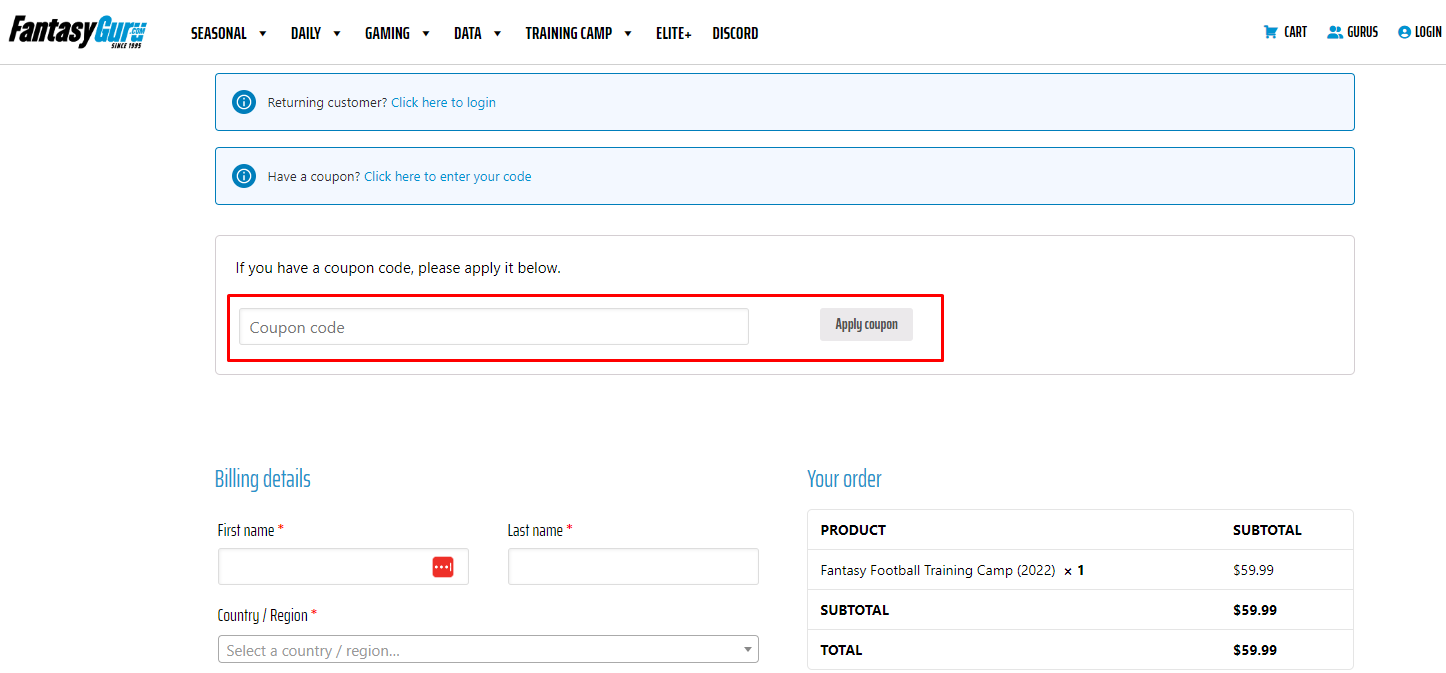Focus the Last name field
Screen dimensions: 1446x673
click(633, 567)
